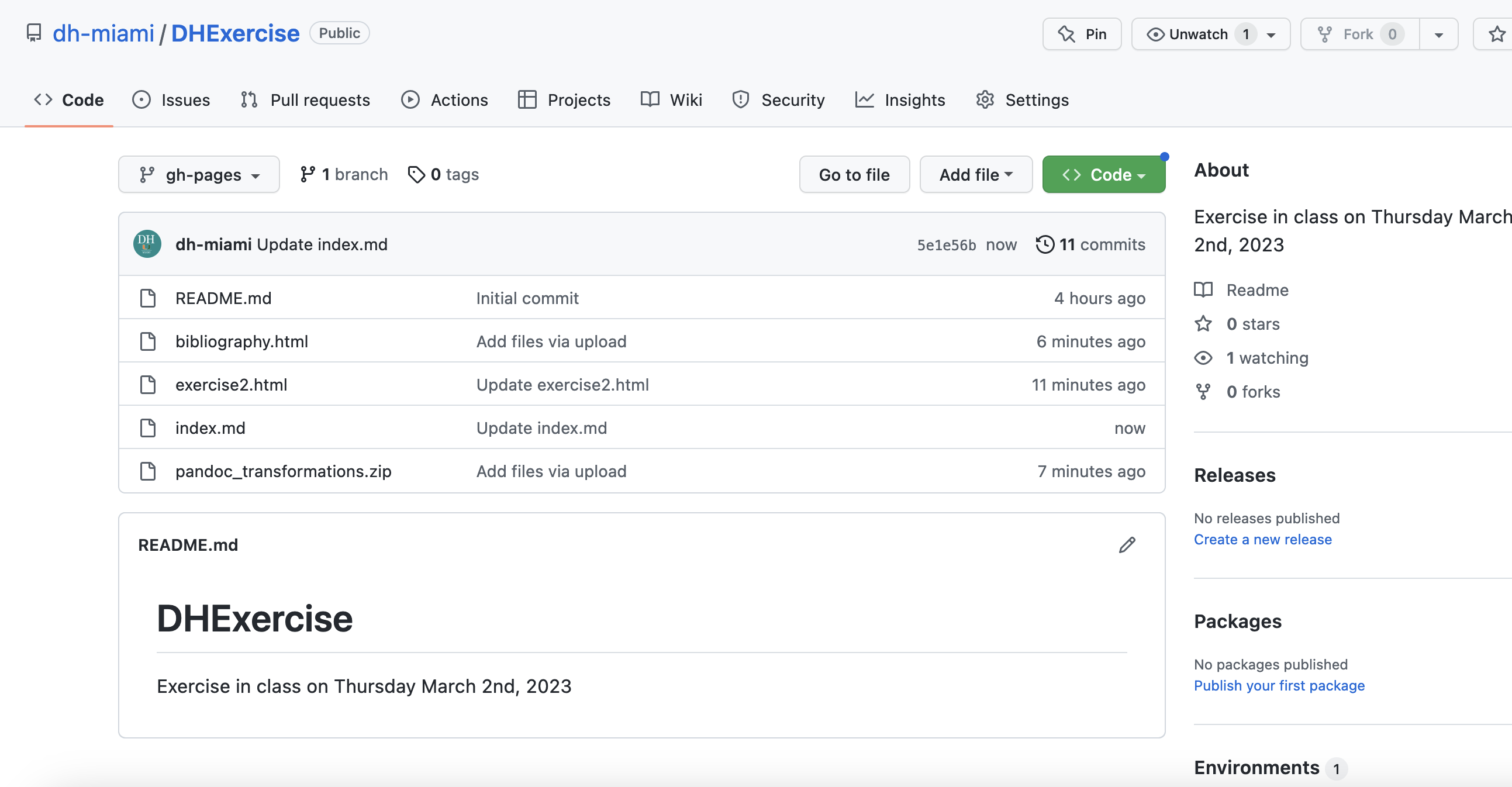Pin the DHExercise repository

1082,34
